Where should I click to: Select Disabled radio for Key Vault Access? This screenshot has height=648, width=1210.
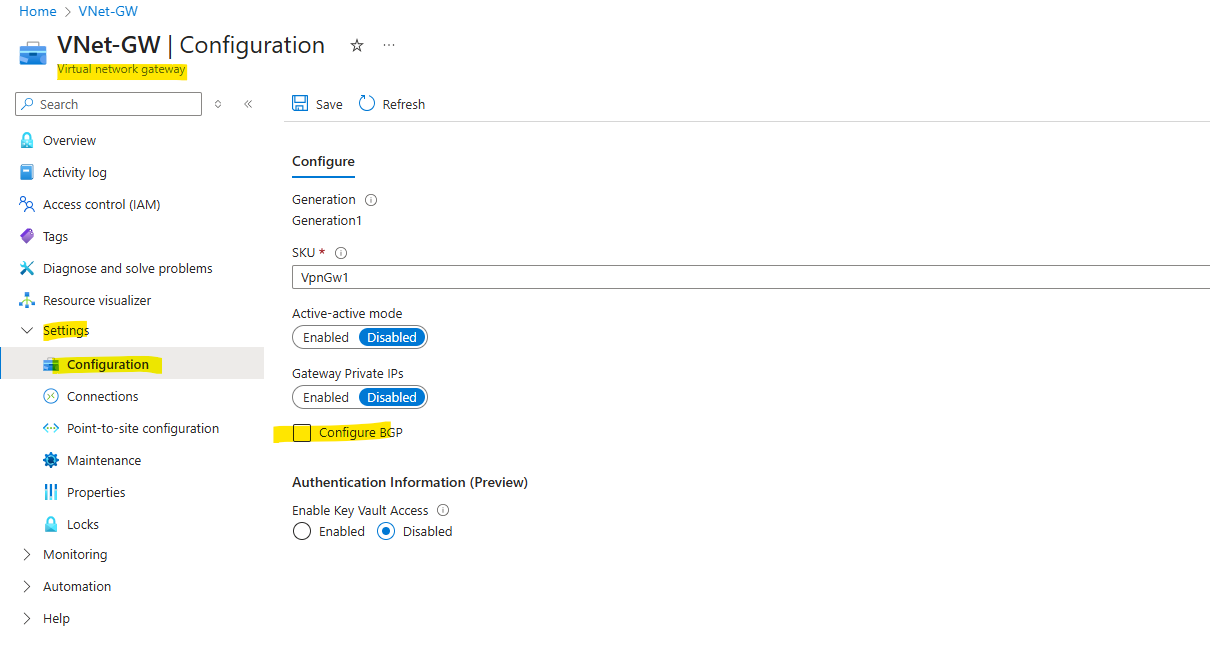pos(386,531)
